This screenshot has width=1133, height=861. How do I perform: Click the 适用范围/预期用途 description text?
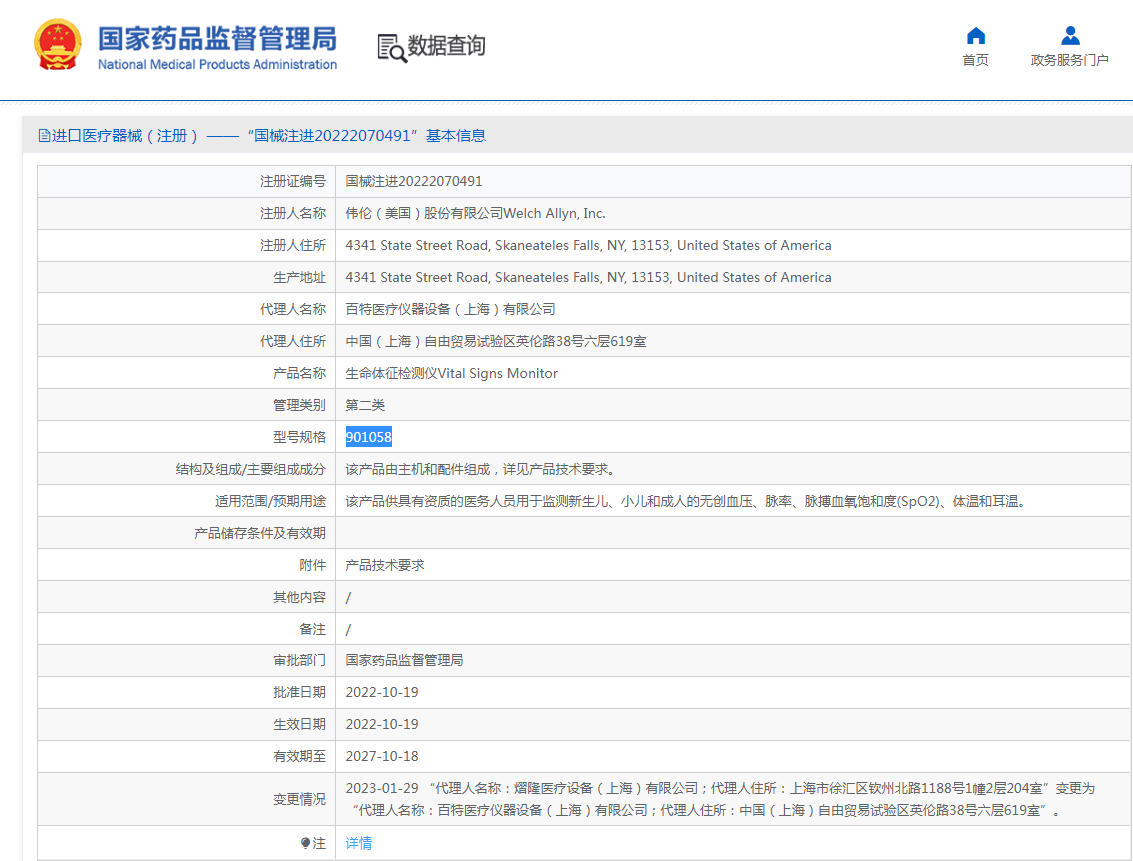point(687,501)
